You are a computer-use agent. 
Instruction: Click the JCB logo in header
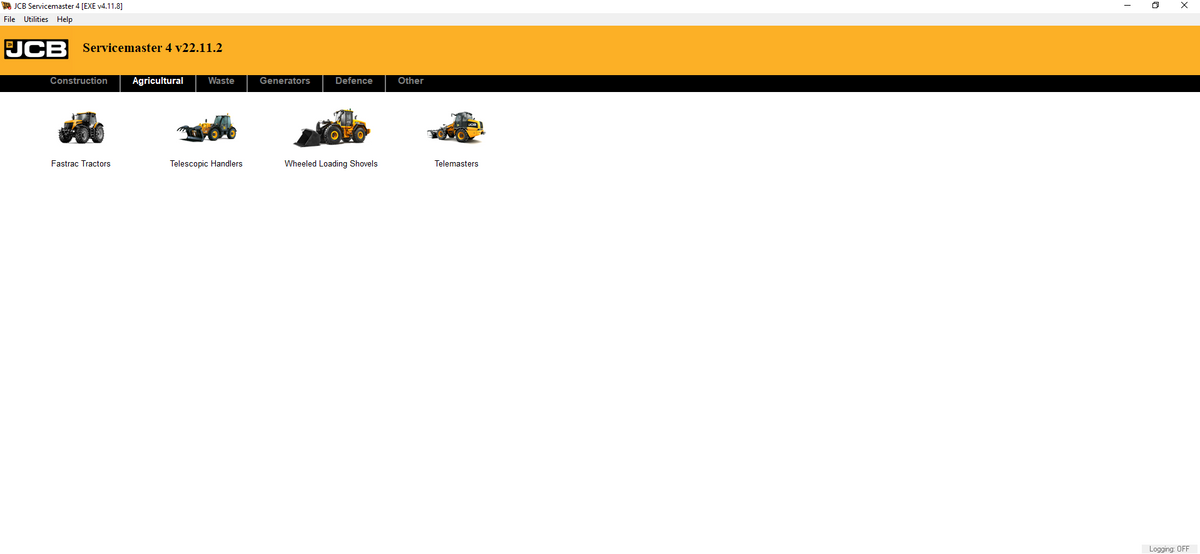click(x=36, y=48)
